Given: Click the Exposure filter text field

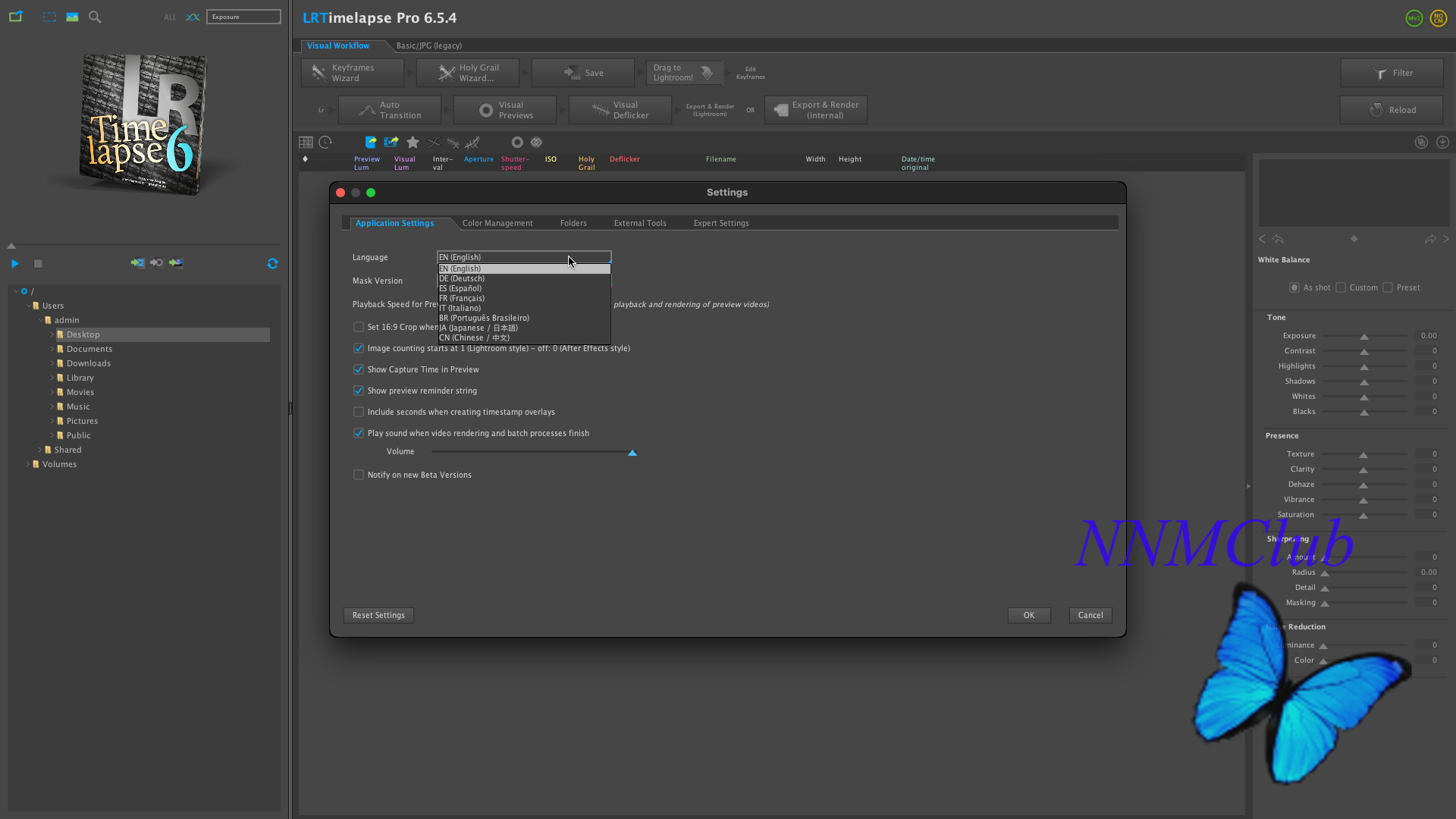Looking at the screenshot, I should 243,17.
